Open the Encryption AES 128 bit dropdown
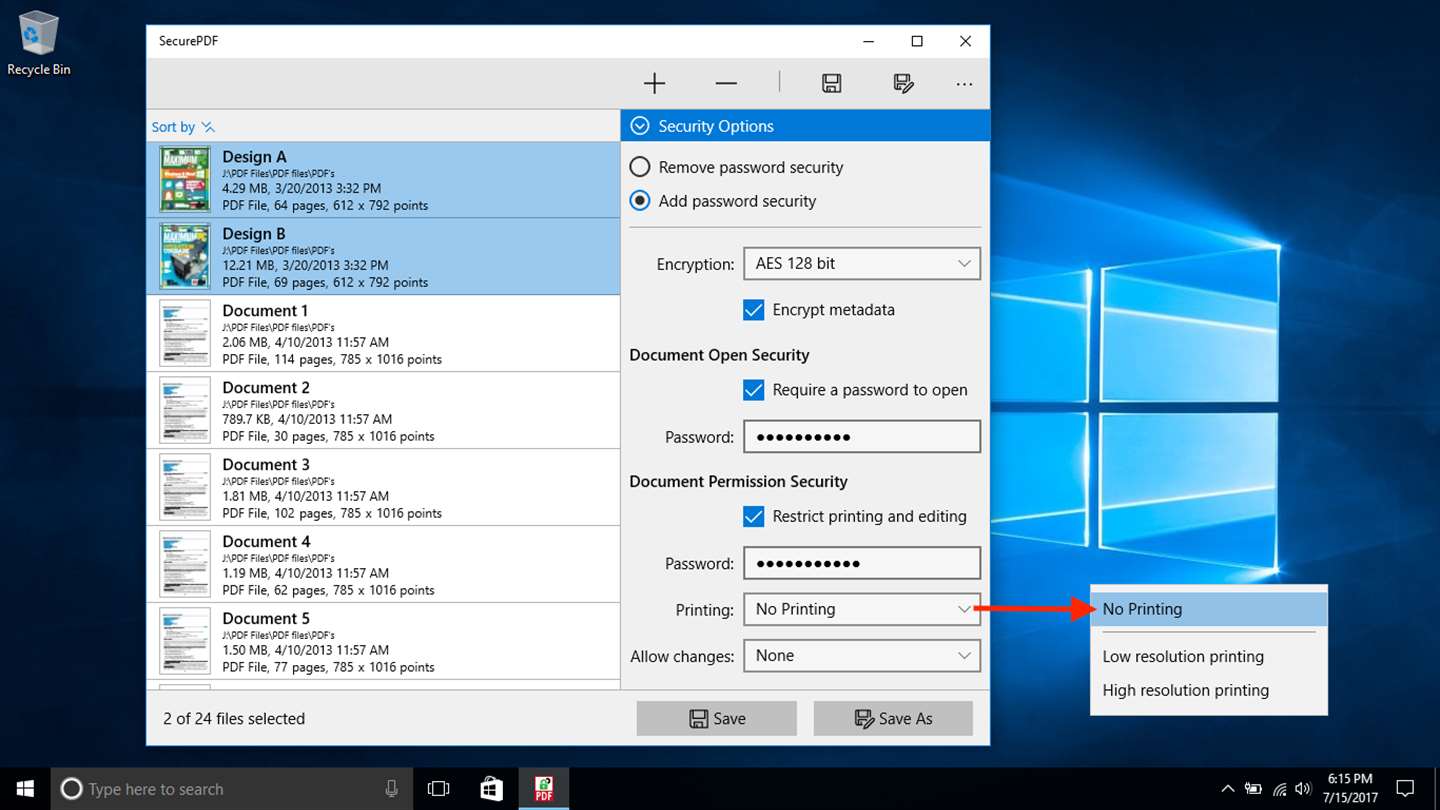This screenshot has width=1440, height=810. click(x=861, y=264)
